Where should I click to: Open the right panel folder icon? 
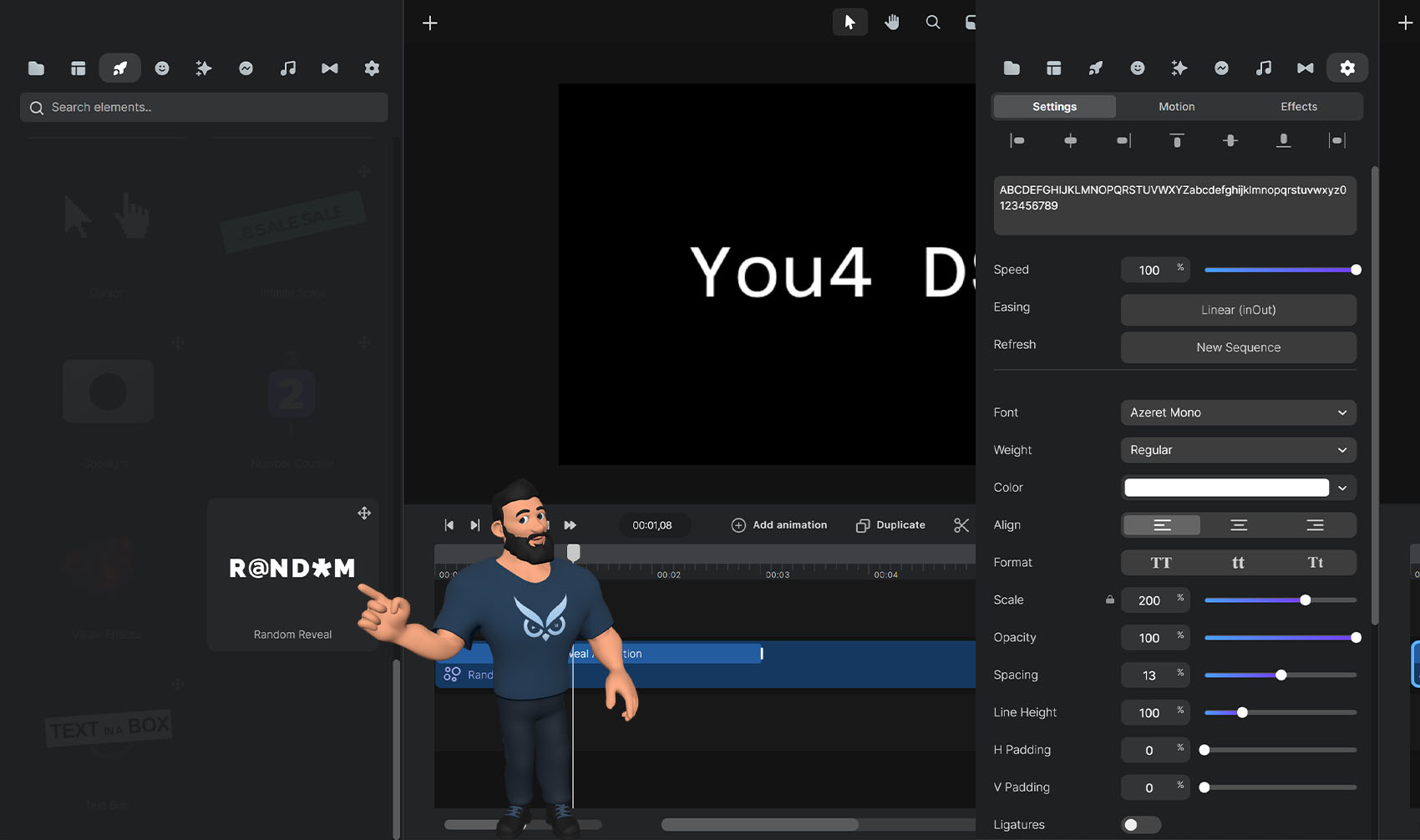(1012, 68)
